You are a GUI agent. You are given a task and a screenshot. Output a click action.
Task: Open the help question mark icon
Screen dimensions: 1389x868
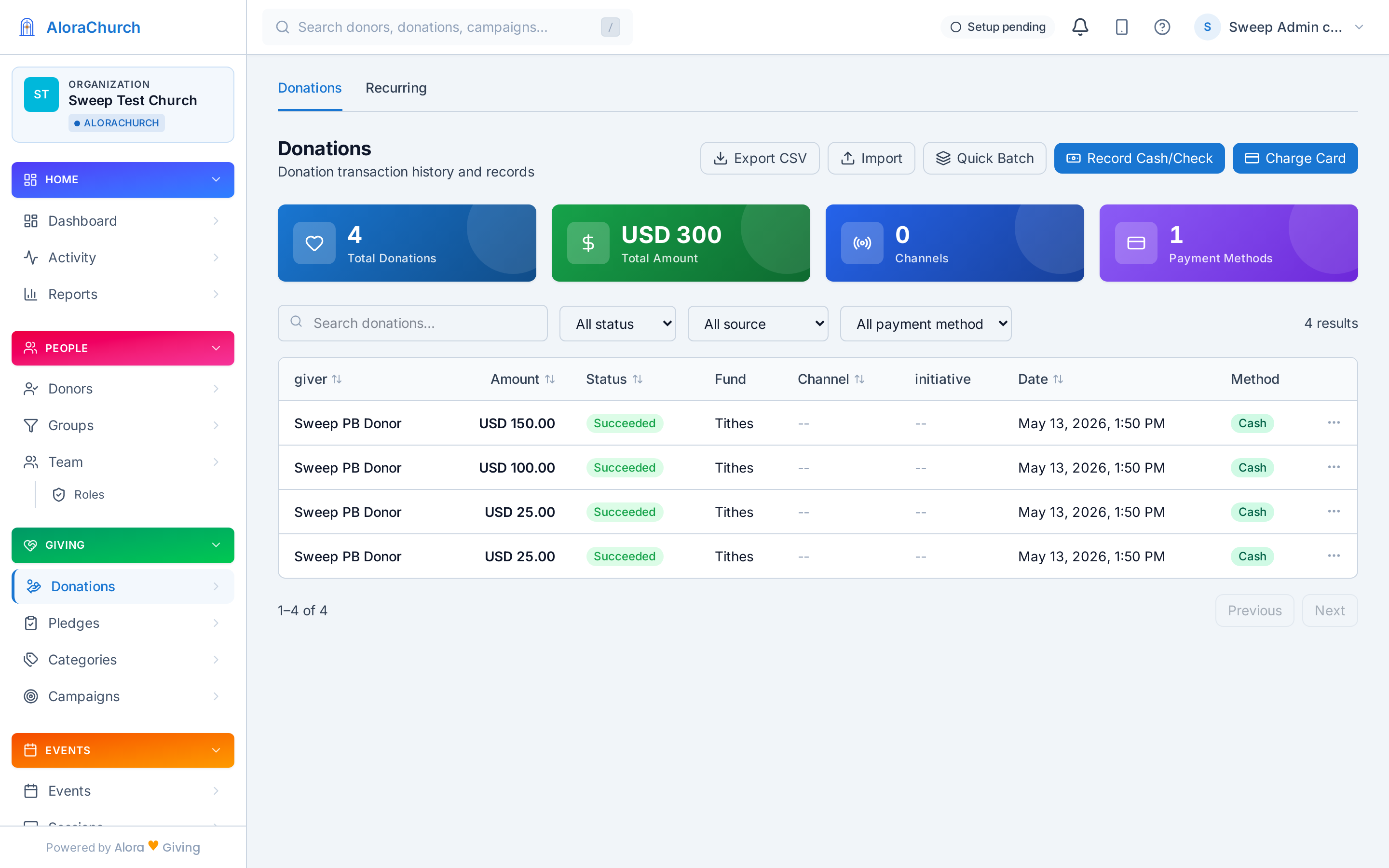[1162, 27]
